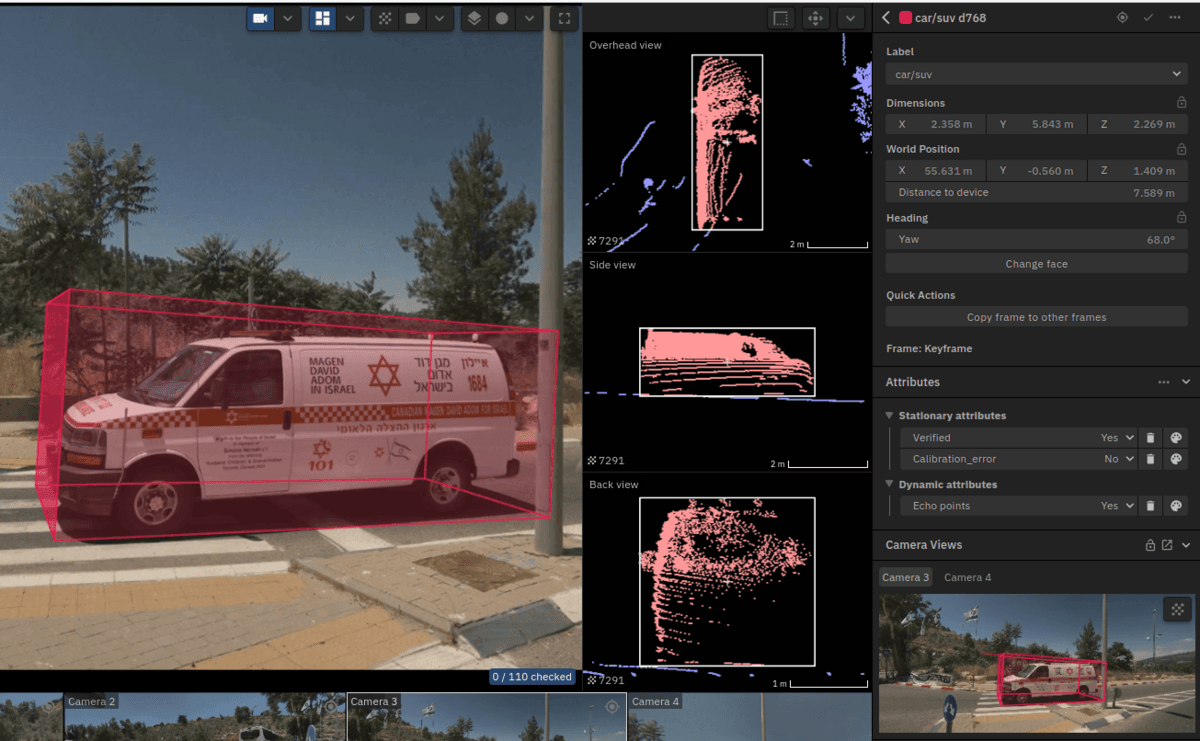Screen dimensions: 1200x741
Task: Open the camera mode dropdown arrow
Action: coord(288,18)
